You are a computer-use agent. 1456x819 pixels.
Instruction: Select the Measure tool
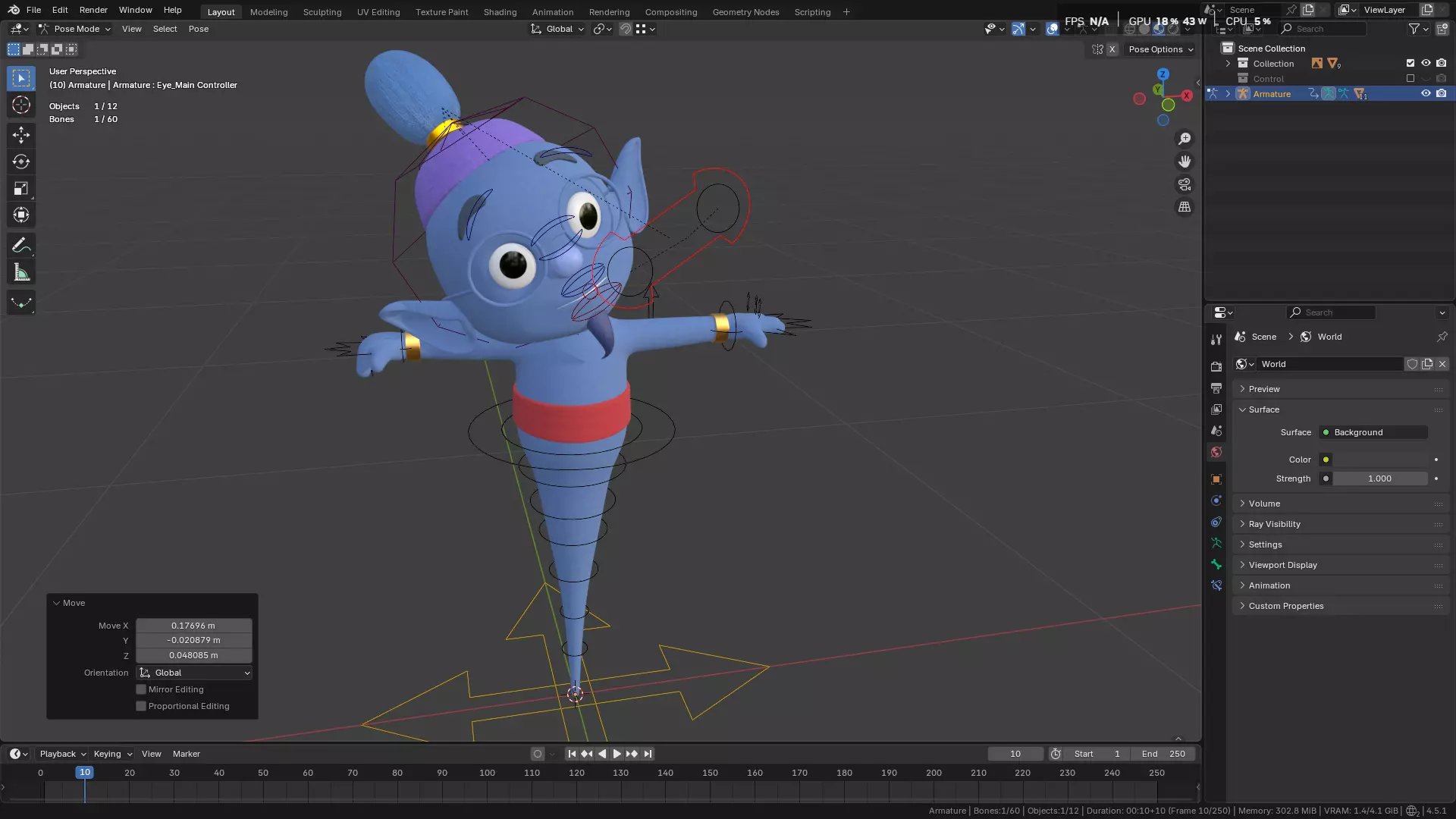tap(21, 272)
